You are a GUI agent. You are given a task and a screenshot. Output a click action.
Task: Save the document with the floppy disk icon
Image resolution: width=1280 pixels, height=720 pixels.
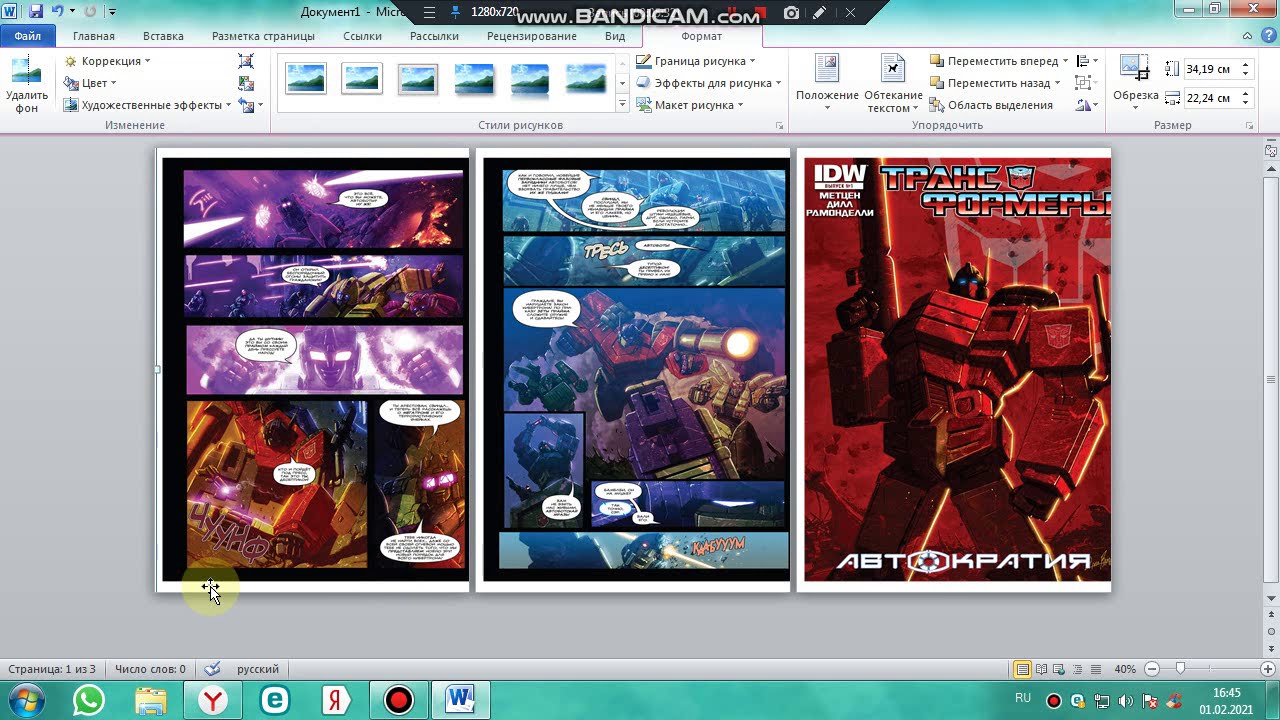[x=36, y=11]
